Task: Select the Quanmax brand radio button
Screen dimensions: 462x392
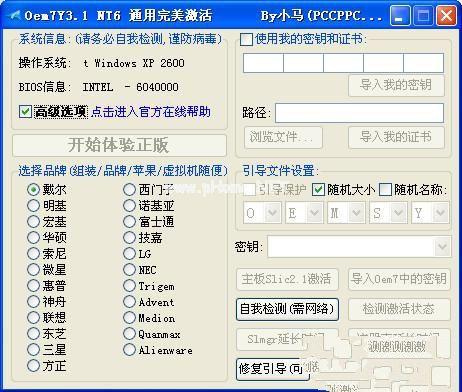Action: pyautogui.click(x=129, y=334)
